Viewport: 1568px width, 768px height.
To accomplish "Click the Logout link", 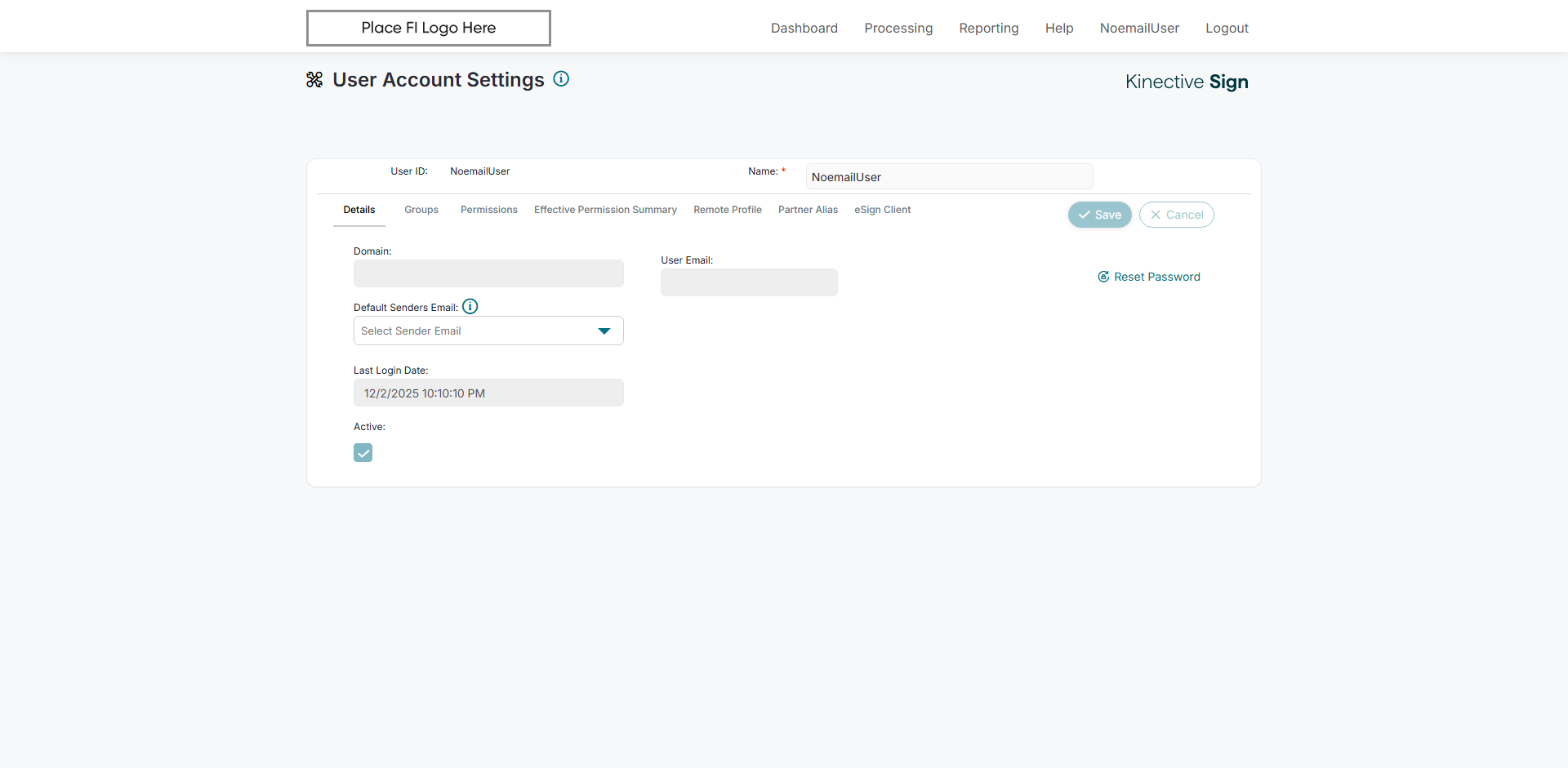I will click(x=1227, y=28).
